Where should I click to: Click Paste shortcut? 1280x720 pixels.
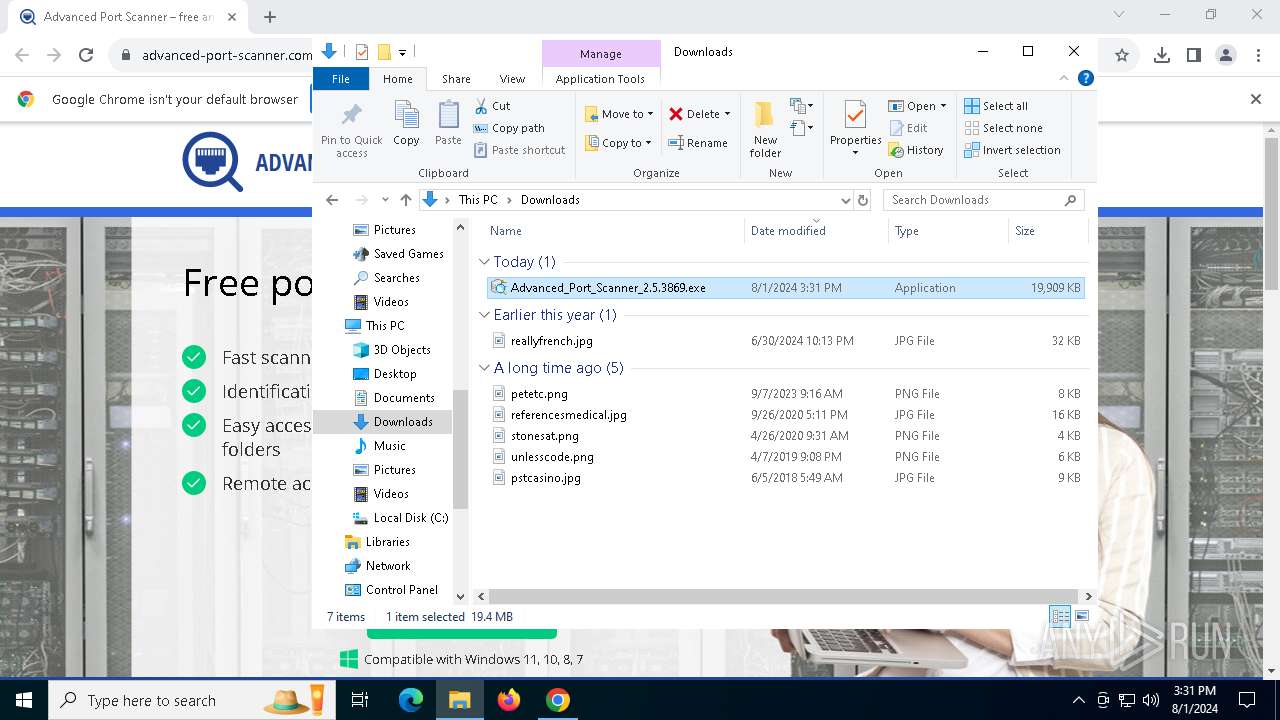click(x=520, y=150)
